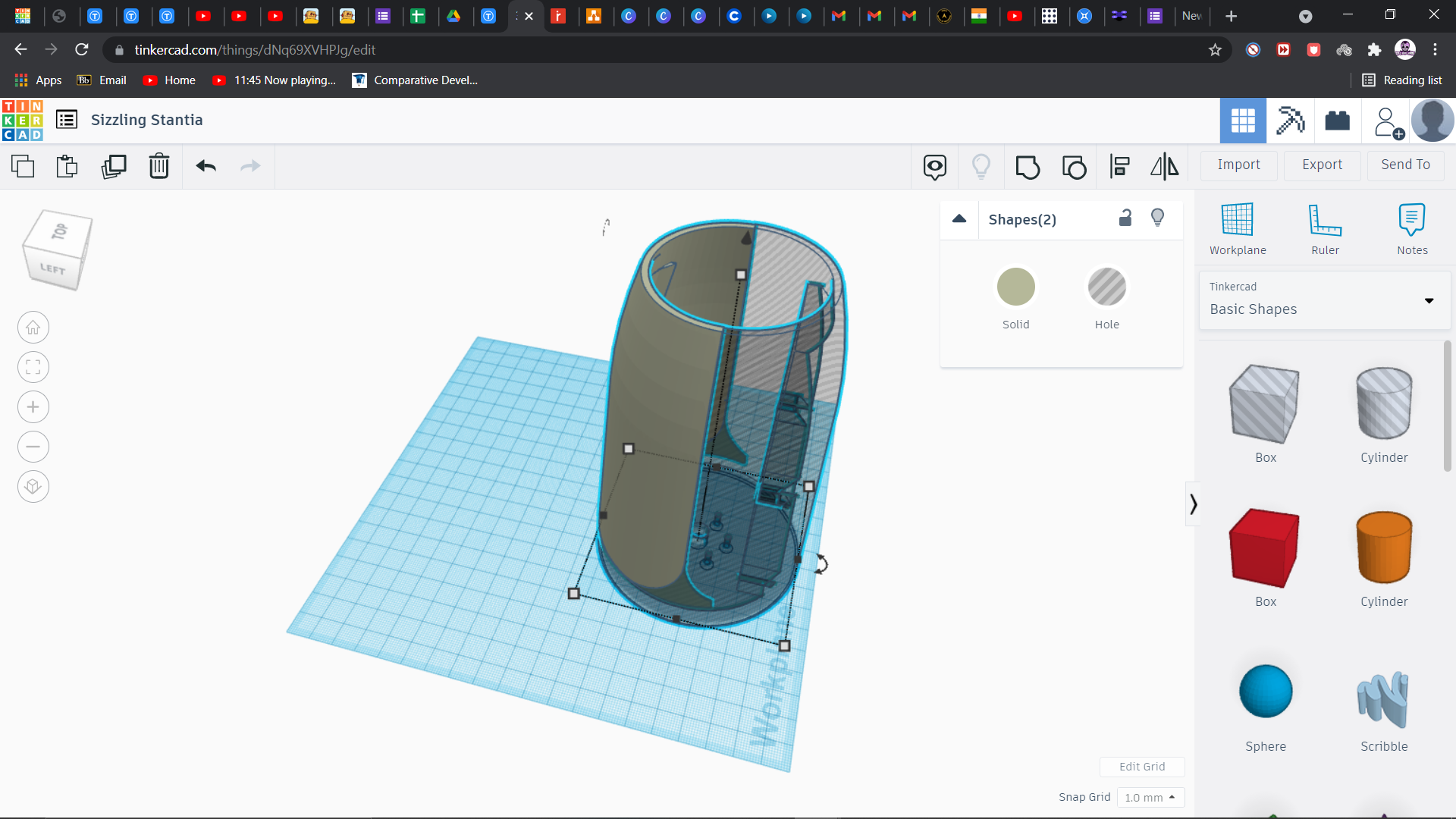Collapse the Shapes(2) inspector panel

[959, 219]
